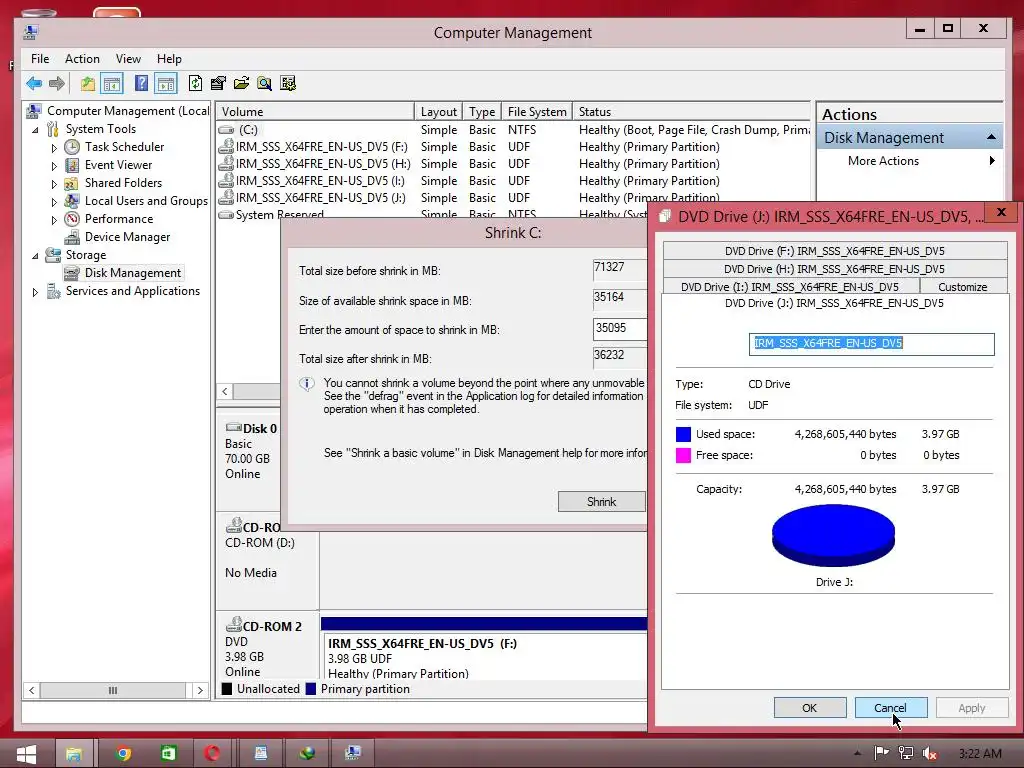Expand the Task Scheduler node arrow
The width and height of the screenshot is (1024, 768).
pyautogui.click(x=54, y=148)
